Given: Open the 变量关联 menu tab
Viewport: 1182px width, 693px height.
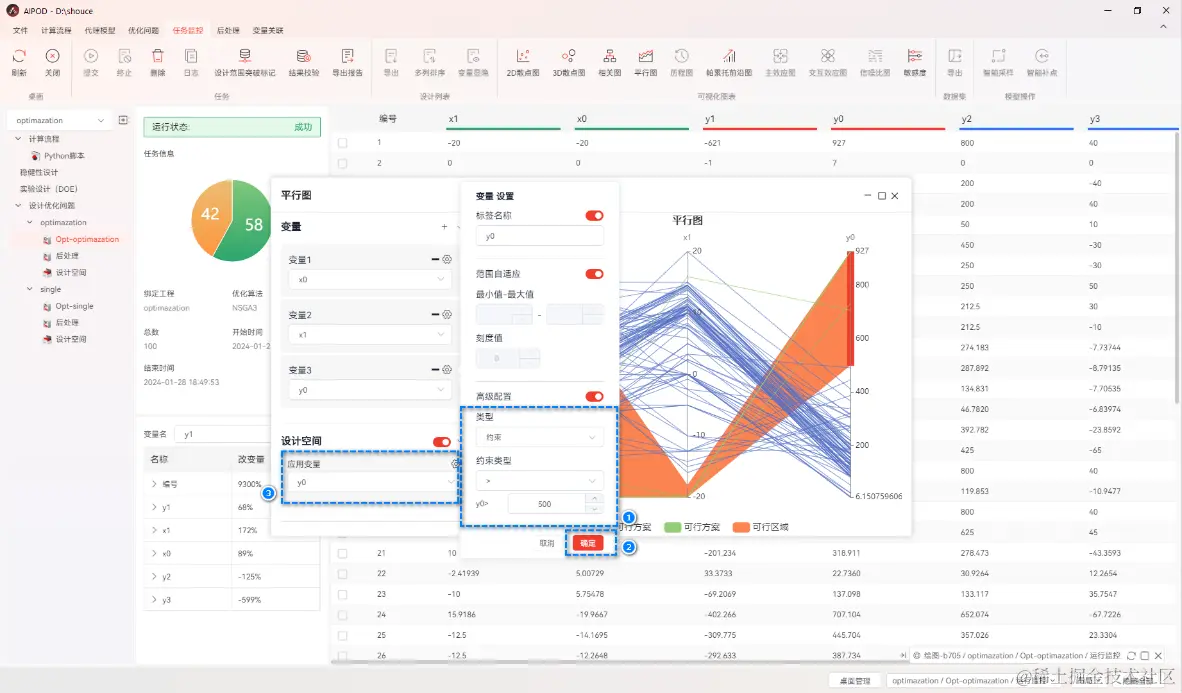Looking at the screenshot, I should [268, 31].
